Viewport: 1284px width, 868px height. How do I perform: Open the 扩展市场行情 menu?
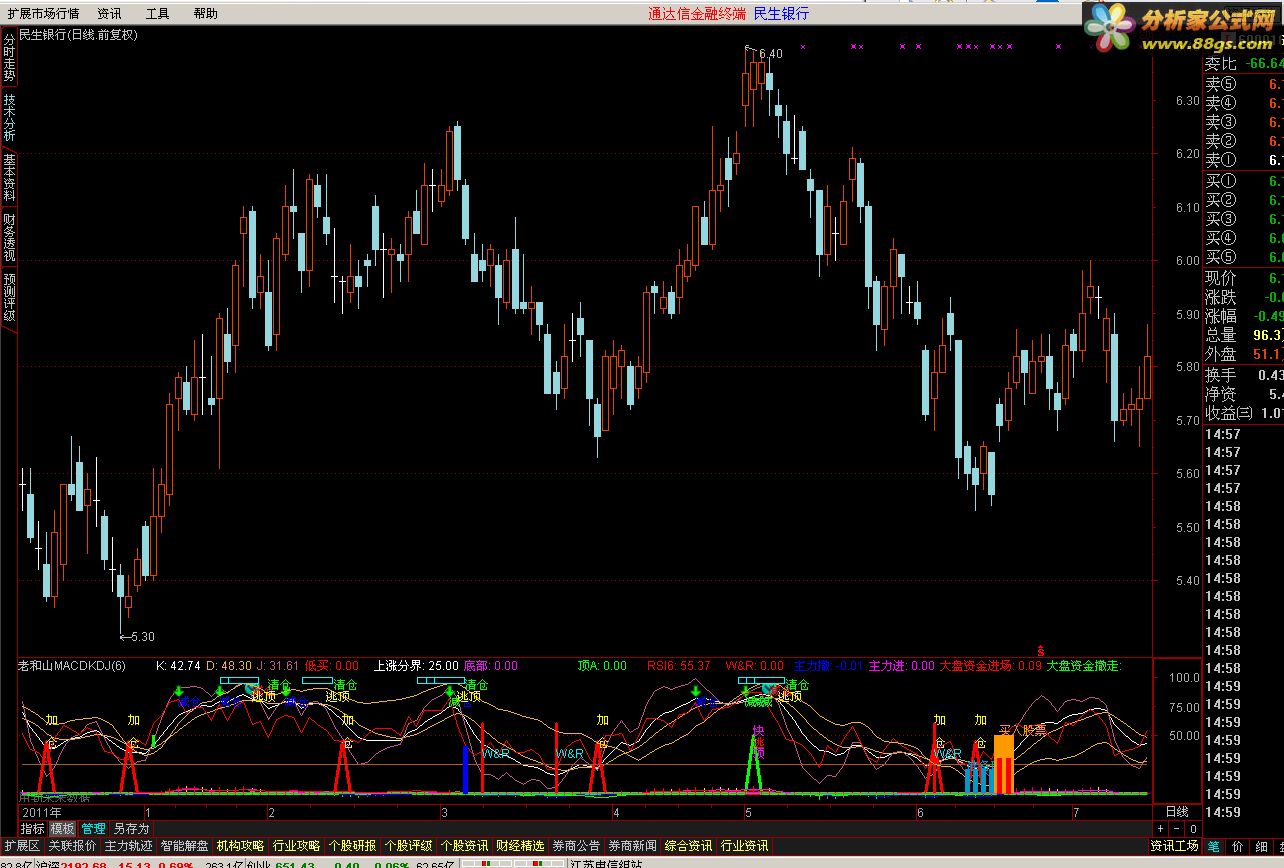[42, 13]
